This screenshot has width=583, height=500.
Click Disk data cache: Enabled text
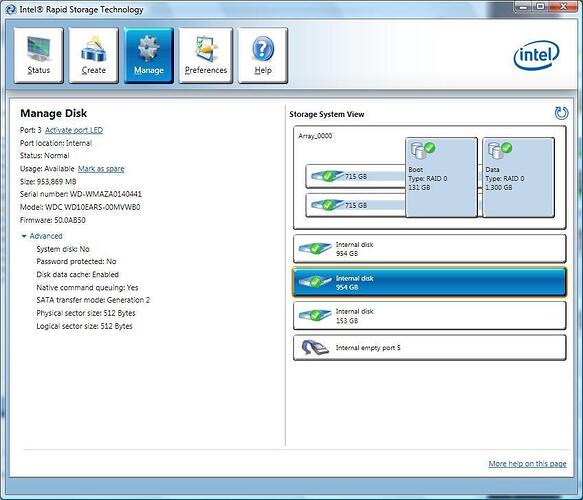point(78,274)
